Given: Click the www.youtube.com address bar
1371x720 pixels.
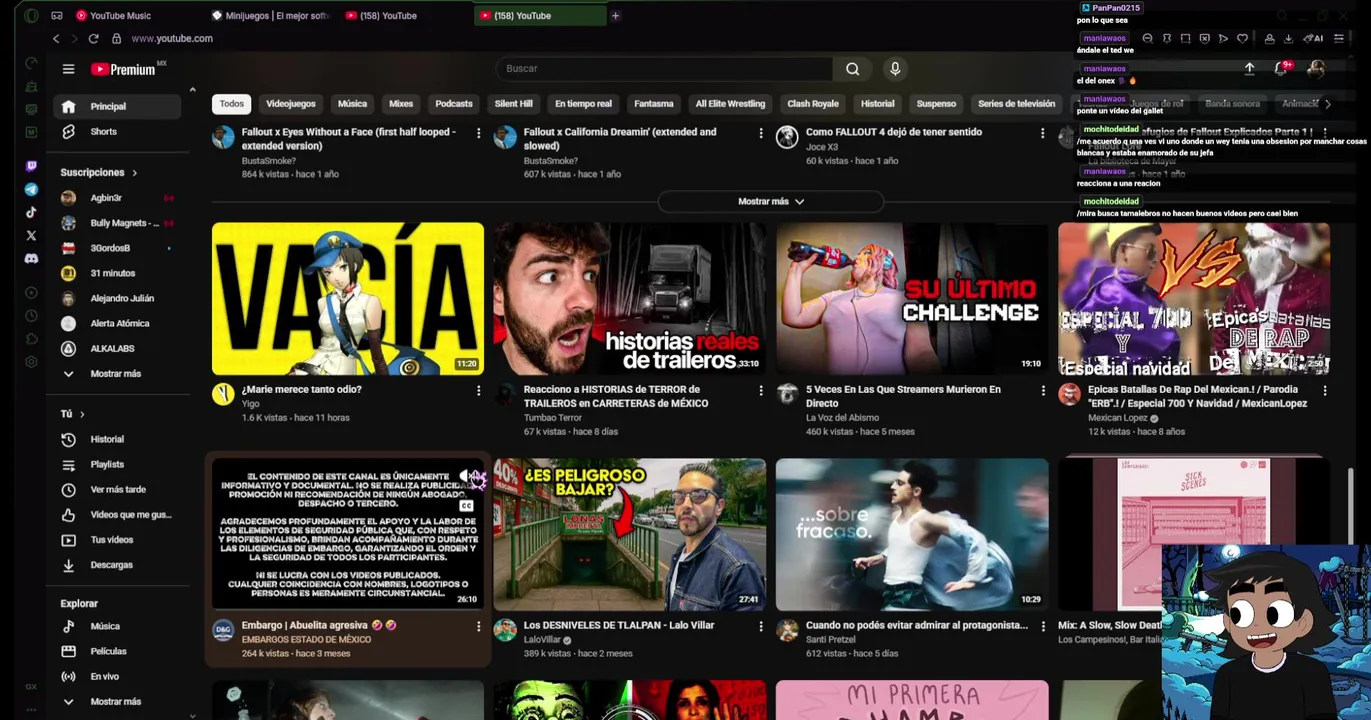Looking at the screenshot, I should (x=172, y=38).
